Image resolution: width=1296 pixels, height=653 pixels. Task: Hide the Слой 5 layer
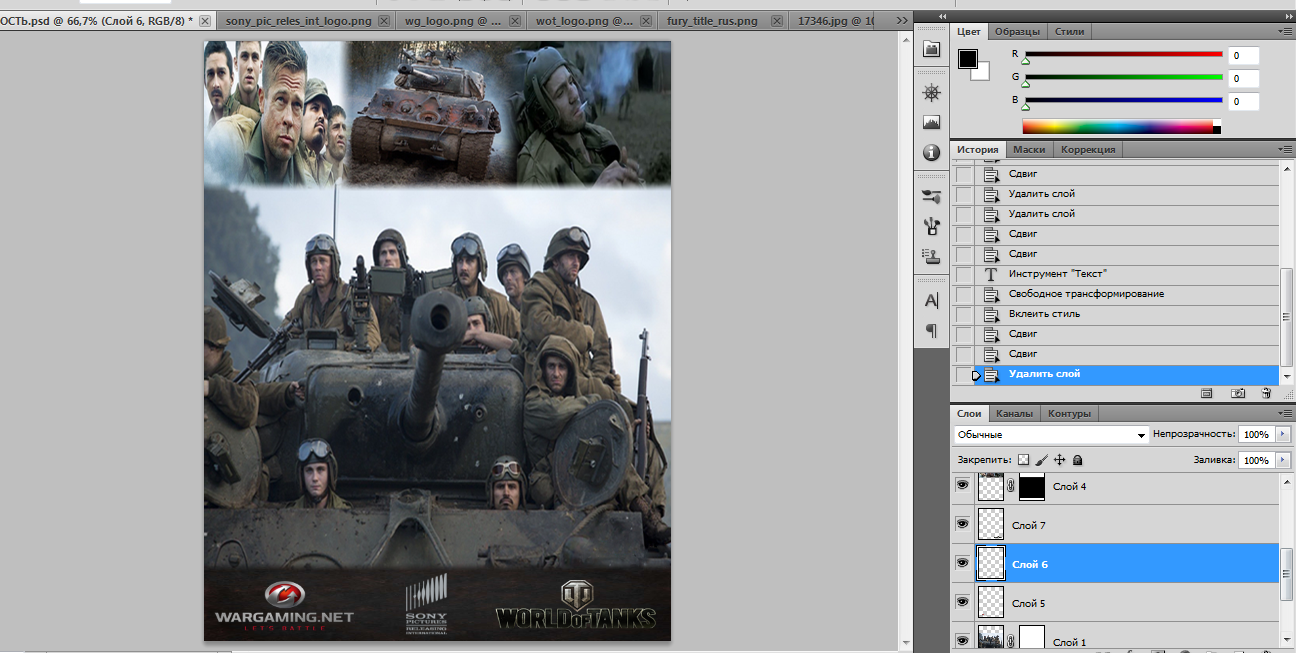[962, 602]
